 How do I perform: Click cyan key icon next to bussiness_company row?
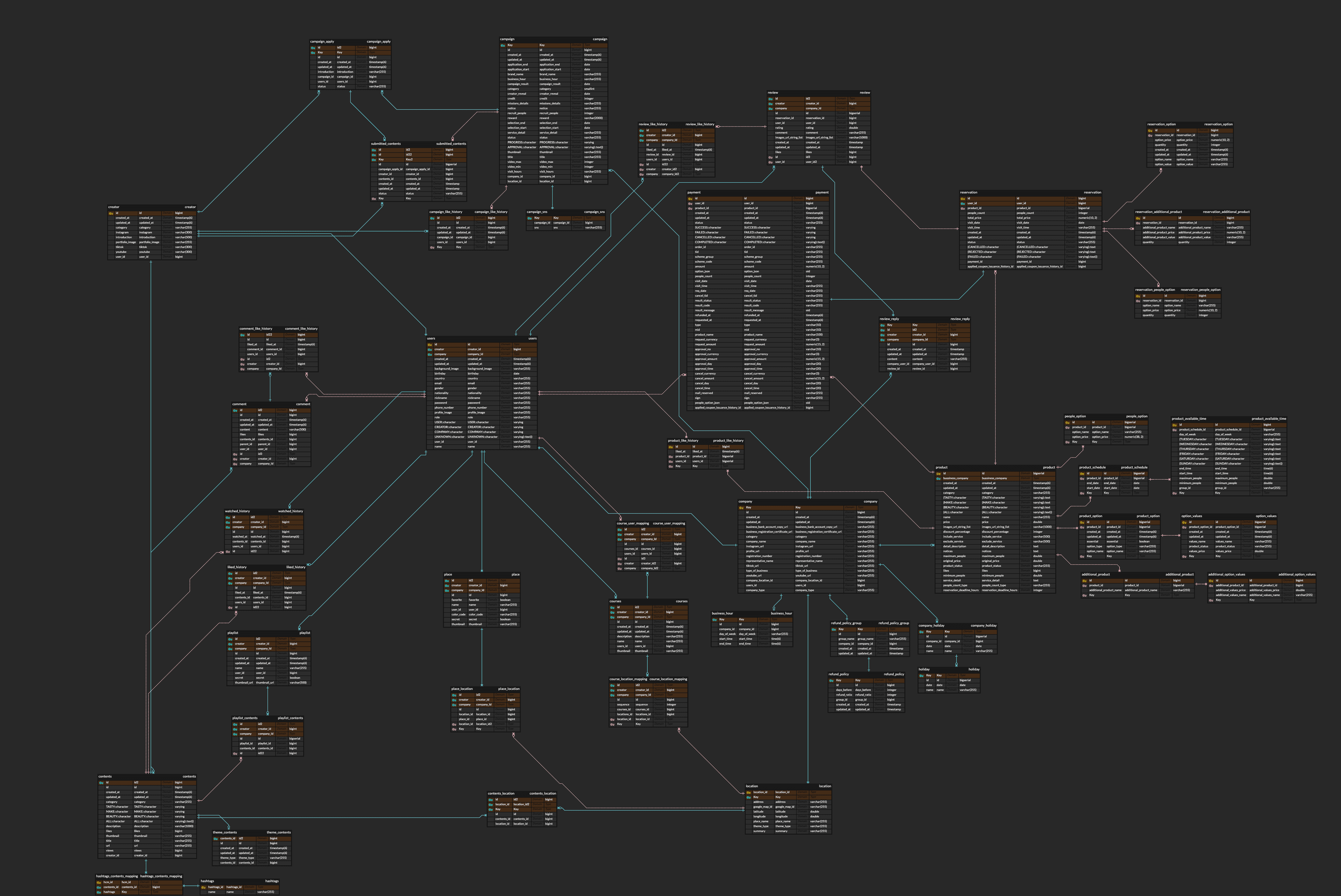(x=938, y=478)
